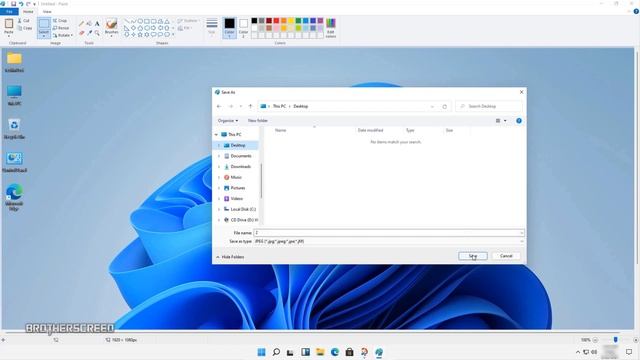Pick the green color in the palette
This screenshot has width=640, height=360.
(298, 20)
